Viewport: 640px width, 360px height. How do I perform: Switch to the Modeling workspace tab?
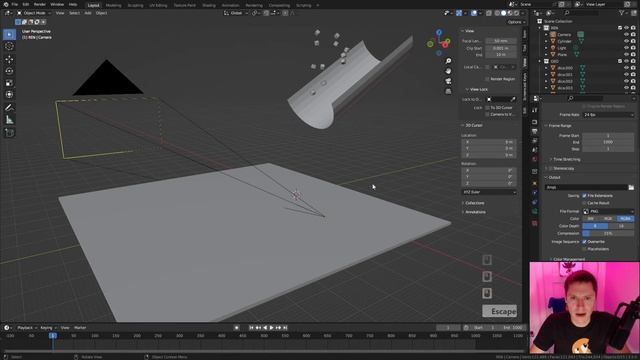[113, 5]
